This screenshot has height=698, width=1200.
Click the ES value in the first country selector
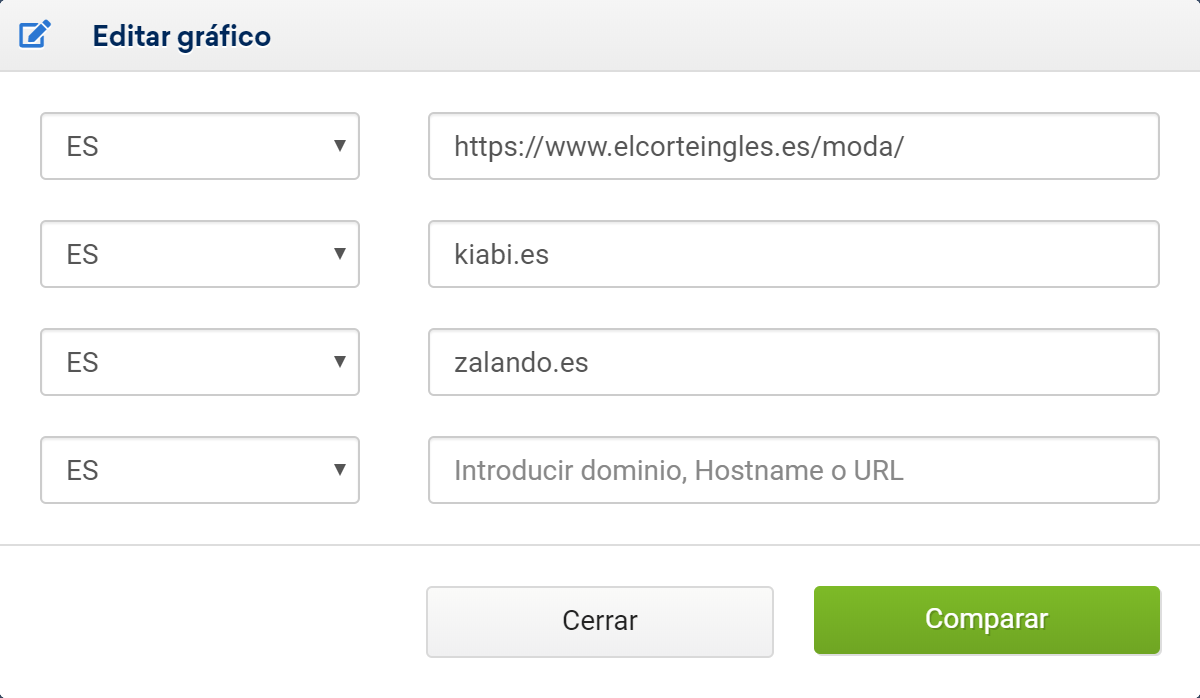[x=83, y=147]
